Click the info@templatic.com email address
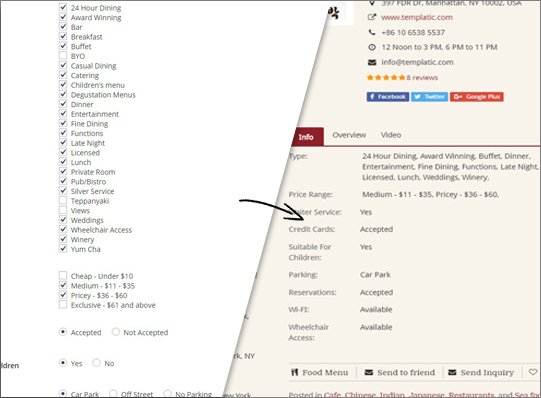This screenshot has width=541, height=398. pos(417,62)
